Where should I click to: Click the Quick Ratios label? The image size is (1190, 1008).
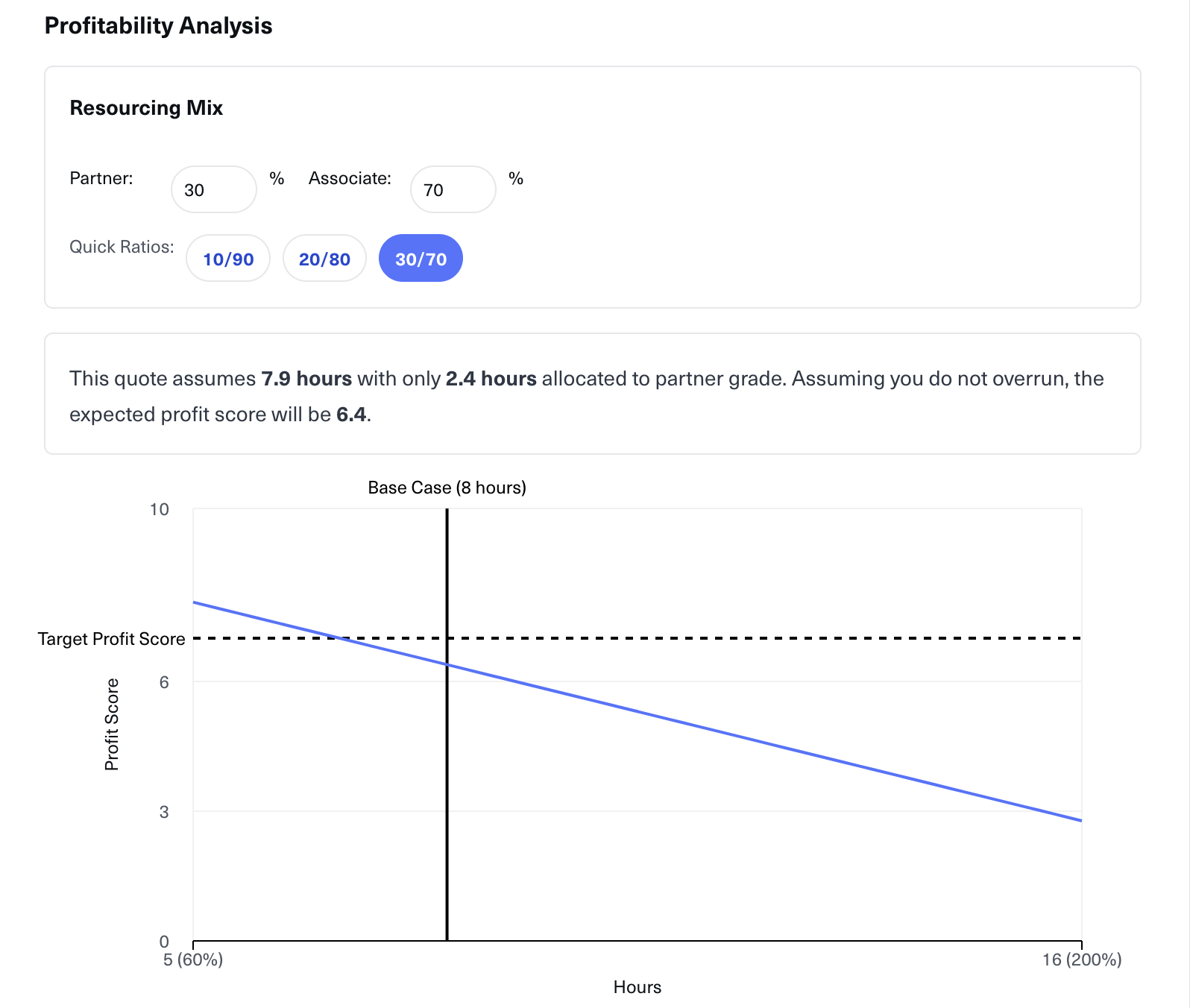122,247
